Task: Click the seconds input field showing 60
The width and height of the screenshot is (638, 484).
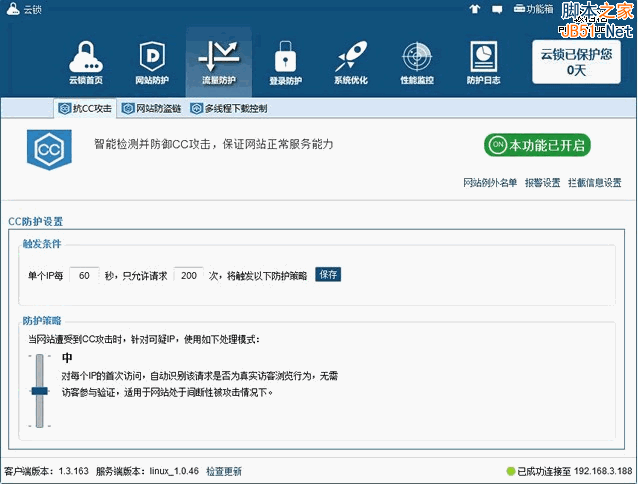Action: click(x=85, y=275)
